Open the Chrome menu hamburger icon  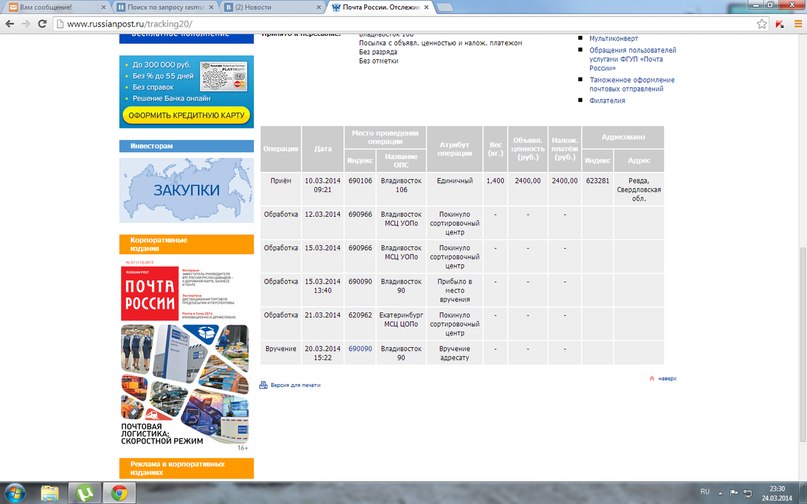[798, 24]
